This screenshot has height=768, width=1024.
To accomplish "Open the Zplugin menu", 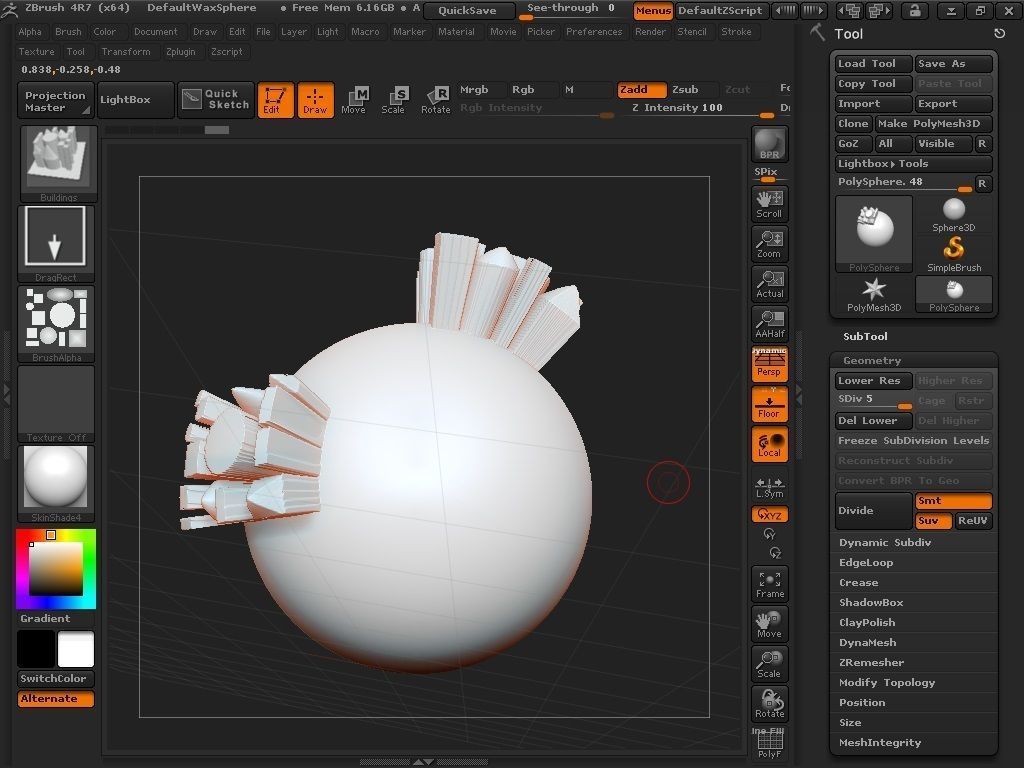I will pos(180,52).
